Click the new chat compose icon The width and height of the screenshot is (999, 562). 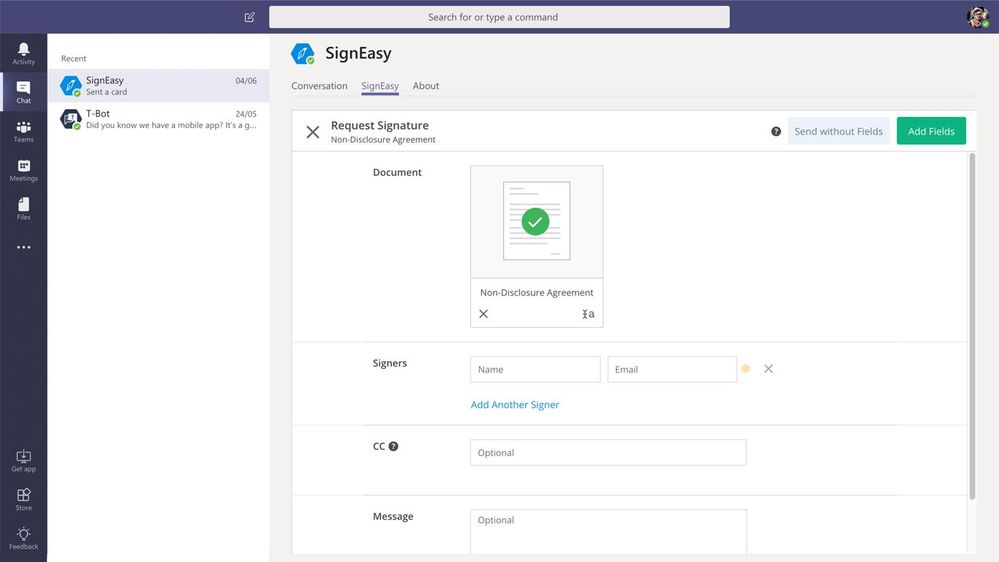point(250,17)
